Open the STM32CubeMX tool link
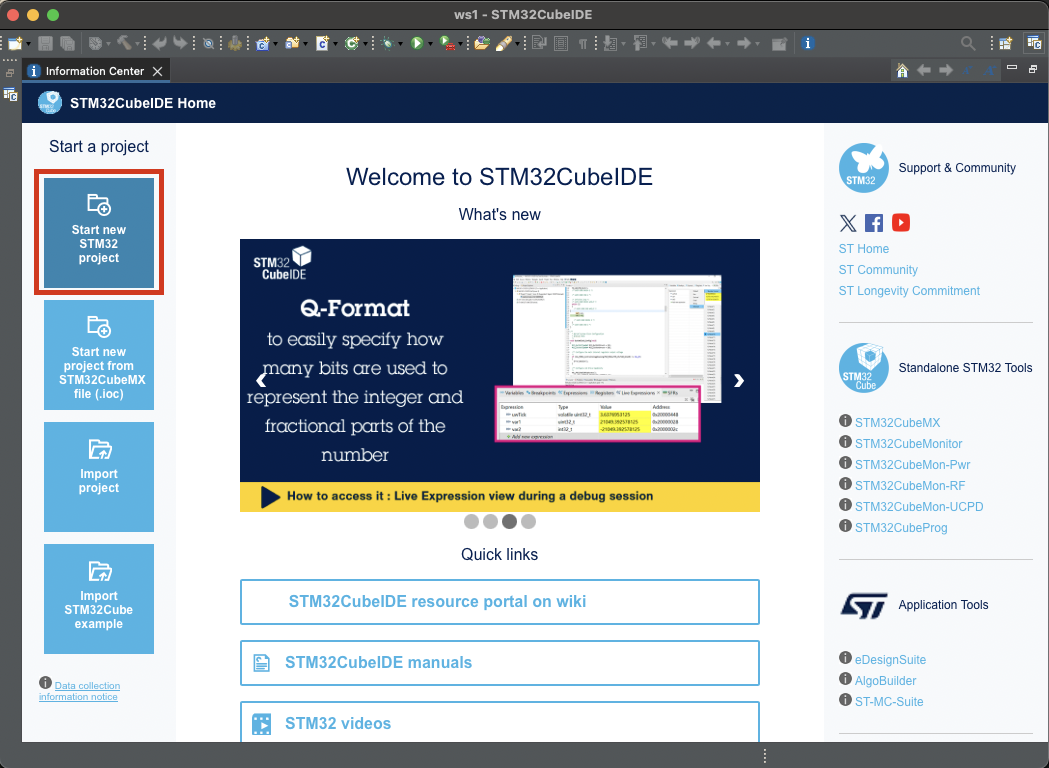The image size is (1049, 768). 897,423
